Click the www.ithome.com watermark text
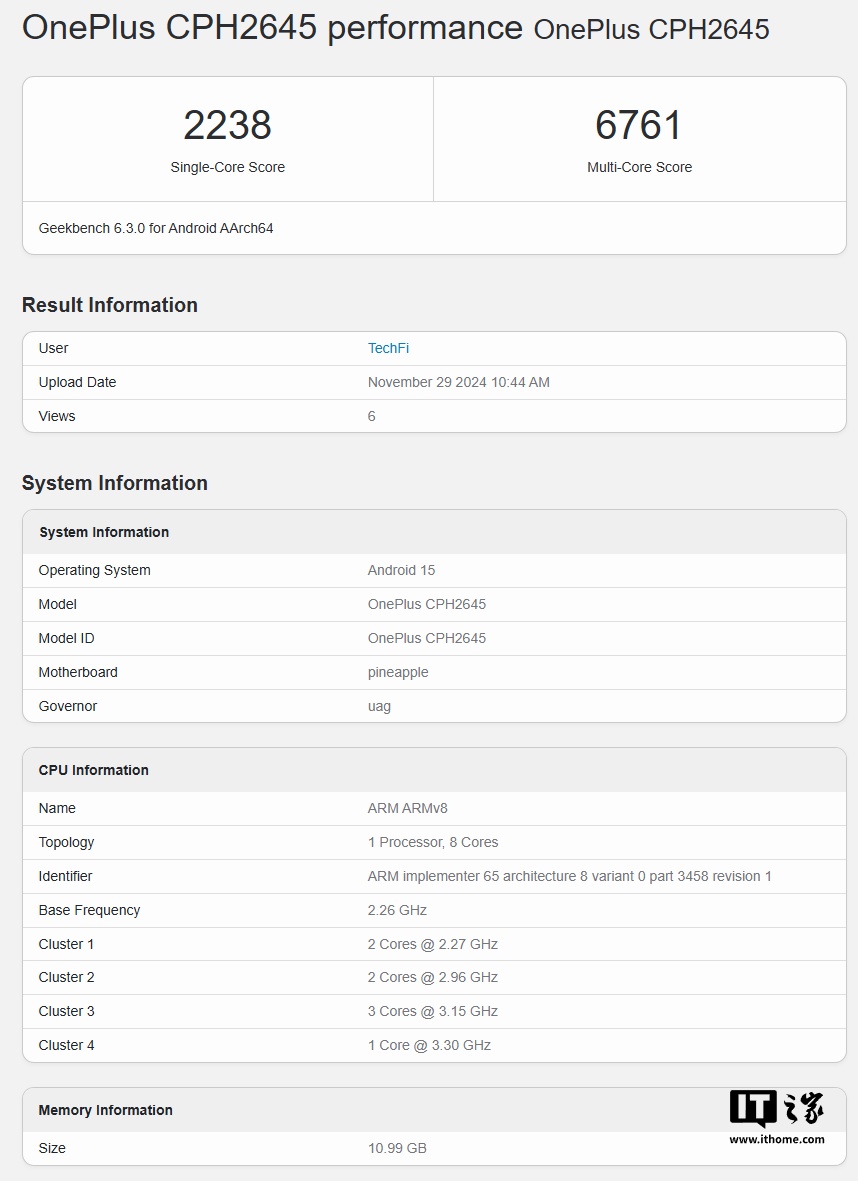Image resolution: width=858 pixels, height=1181 pixels. coord(776,1139)
